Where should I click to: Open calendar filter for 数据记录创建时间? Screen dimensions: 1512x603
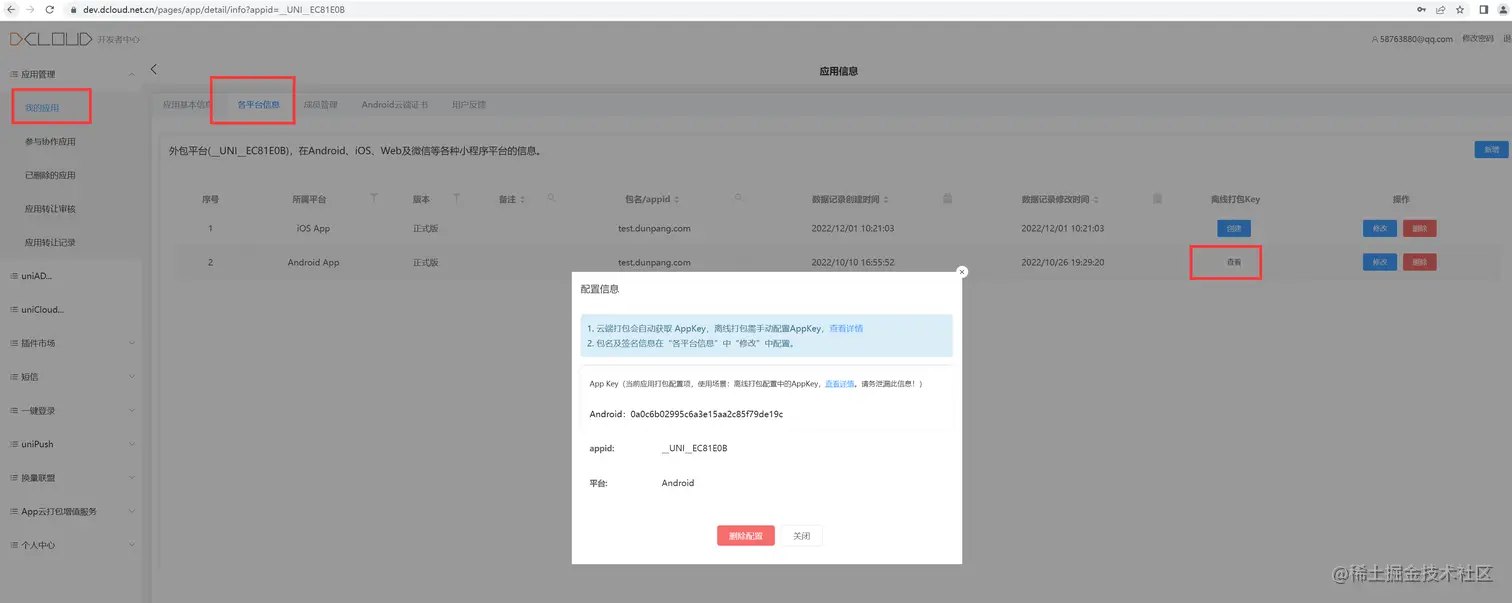click(x=947, y=199)
